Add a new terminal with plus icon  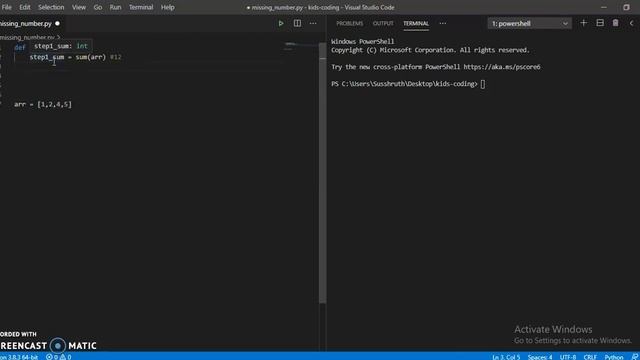pyautogui.click(x=584, y=23)
